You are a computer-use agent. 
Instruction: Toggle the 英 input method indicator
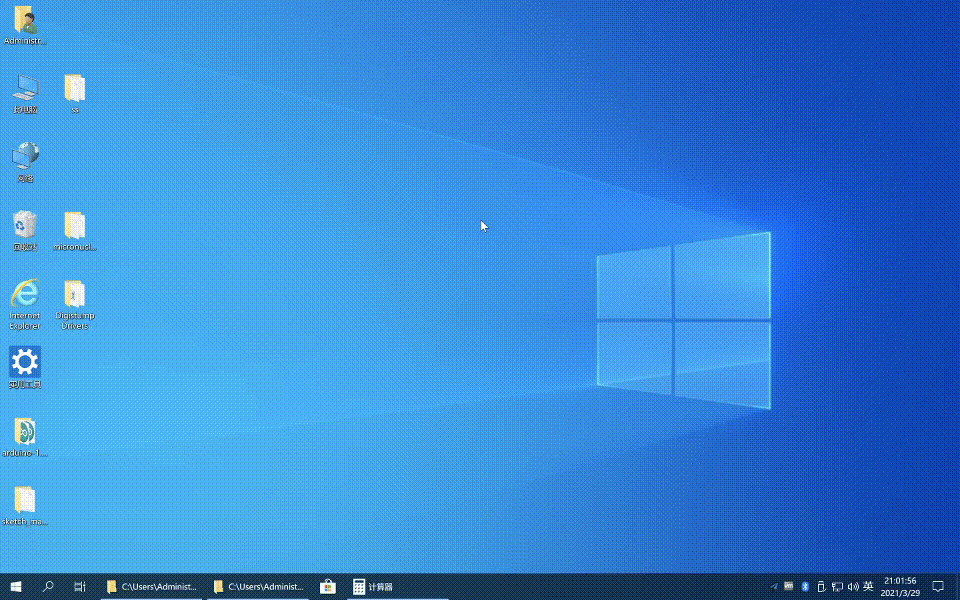pos(868,587)
